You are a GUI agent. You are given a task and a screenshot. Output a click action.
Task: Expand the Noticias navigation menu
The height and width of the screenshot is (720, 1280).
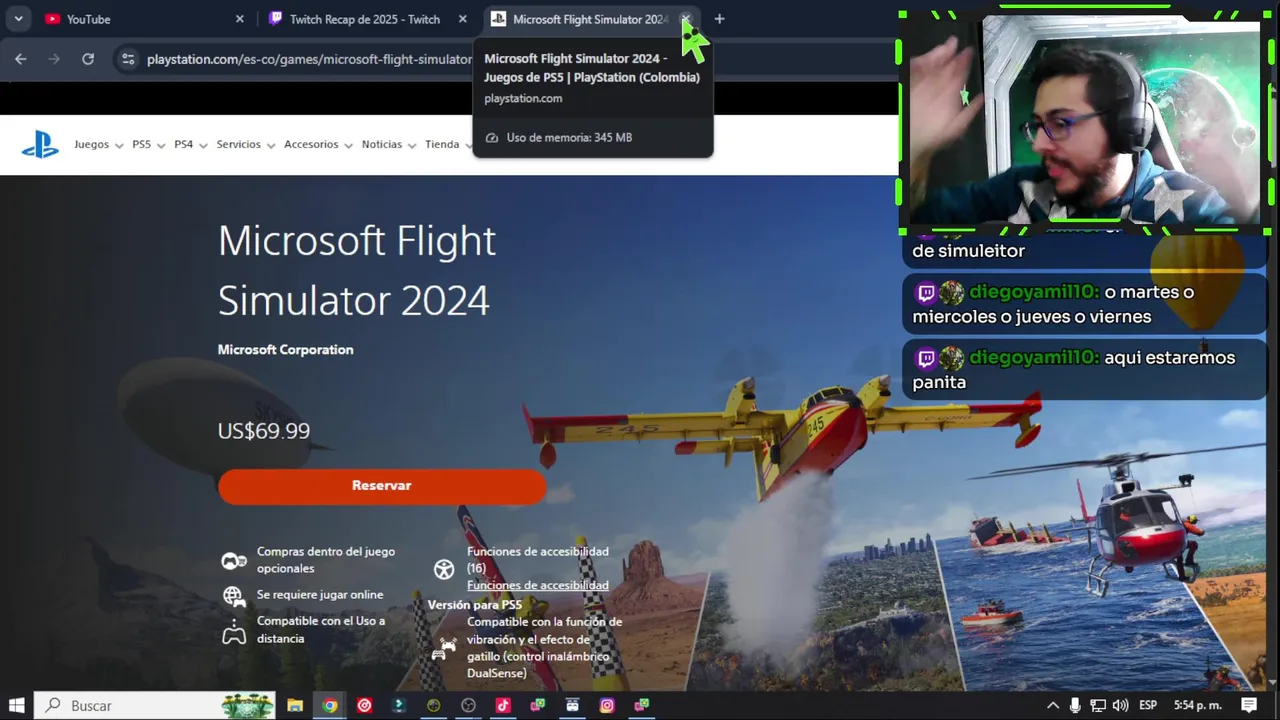coord(389,145)
